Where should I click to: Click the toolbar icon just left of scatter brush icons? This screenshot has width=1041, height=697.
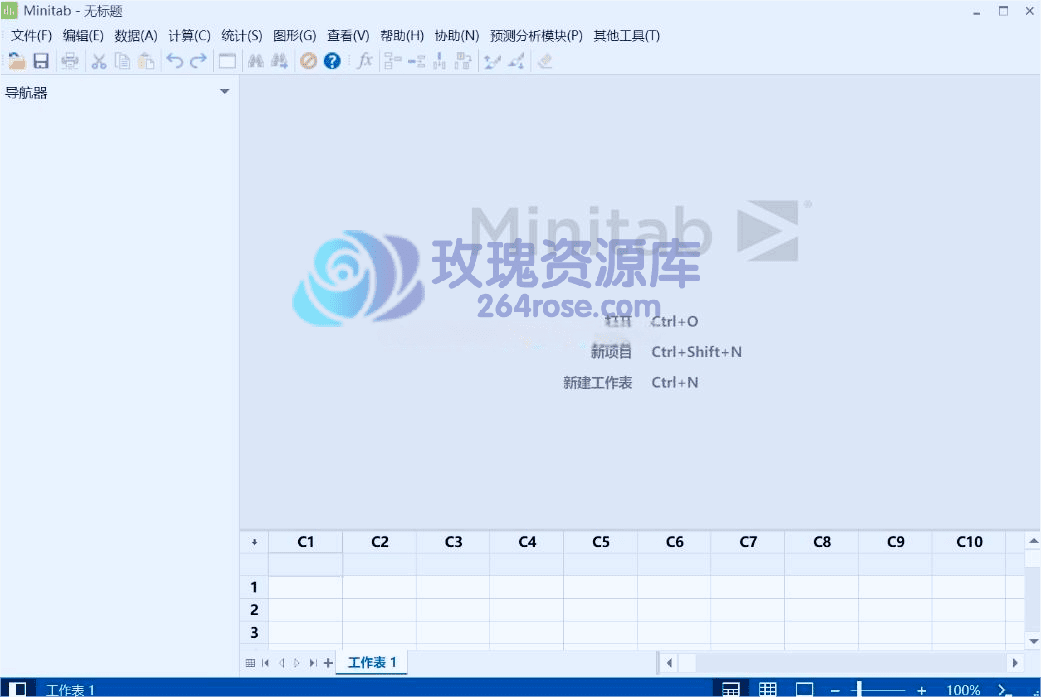tap(463, 61)
